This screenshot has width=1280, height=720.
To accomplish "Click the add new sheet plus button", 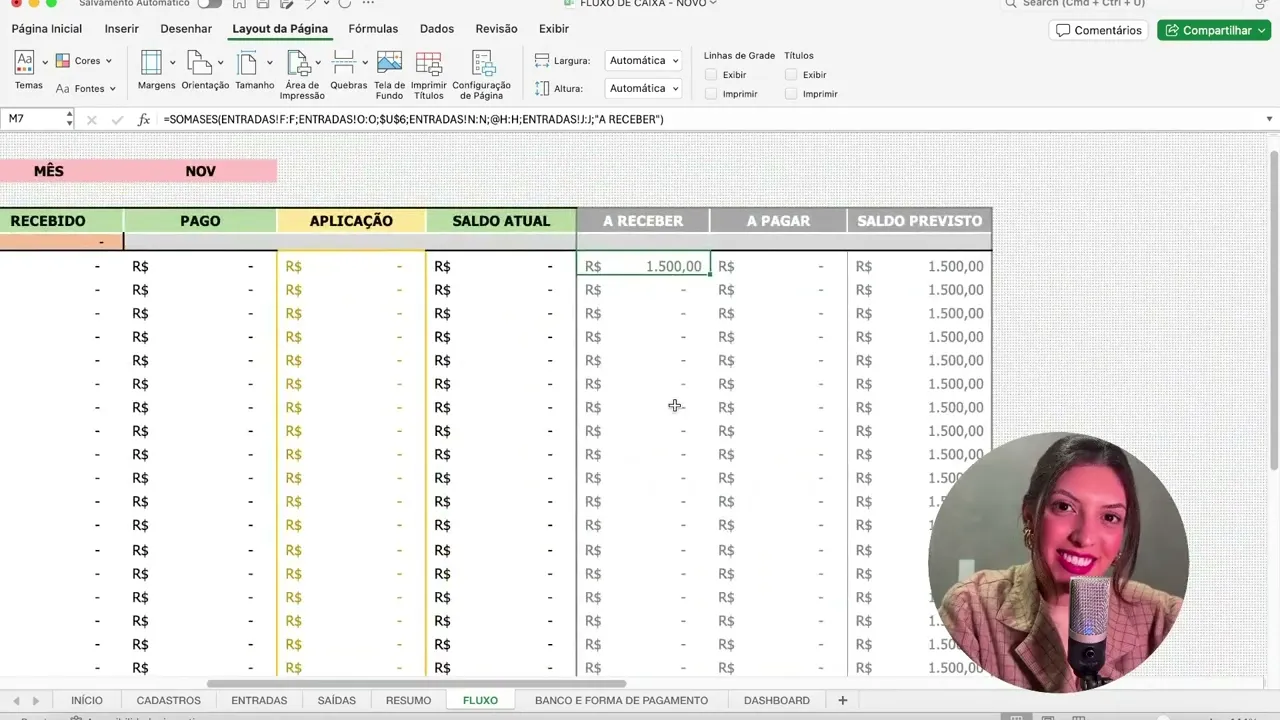I will click(x=842, y=700).
